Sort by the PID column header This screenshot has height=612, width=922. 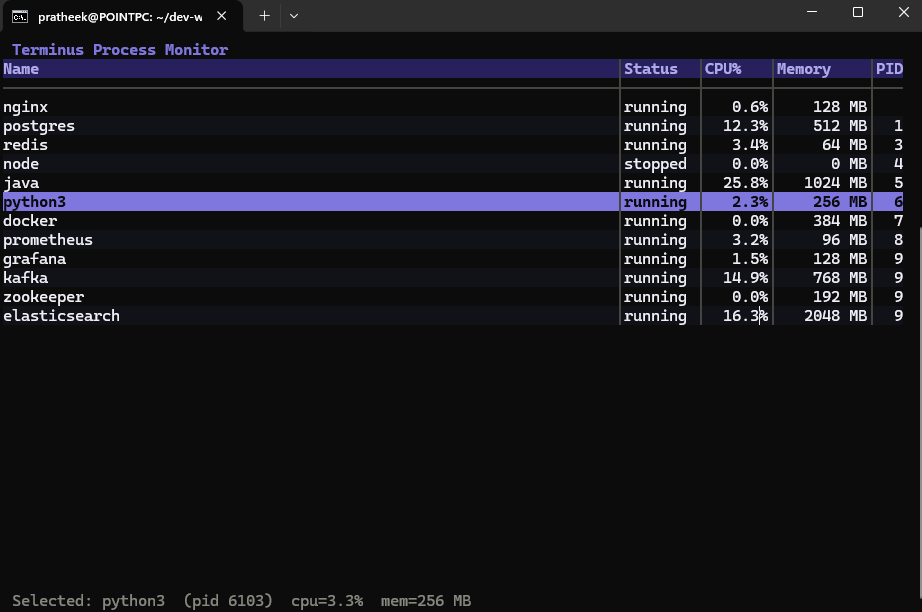click(x=889, y=69)
